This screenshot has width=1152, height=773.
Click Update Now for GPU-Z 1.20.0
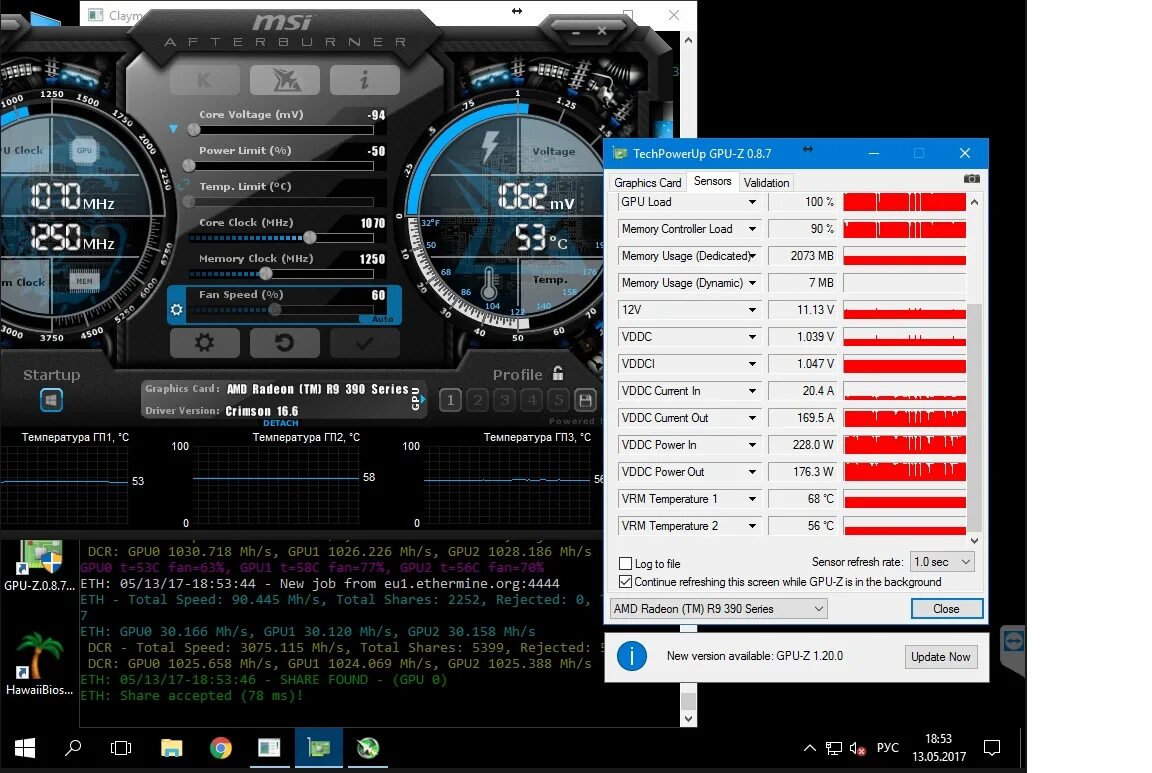tap(940, 656)
